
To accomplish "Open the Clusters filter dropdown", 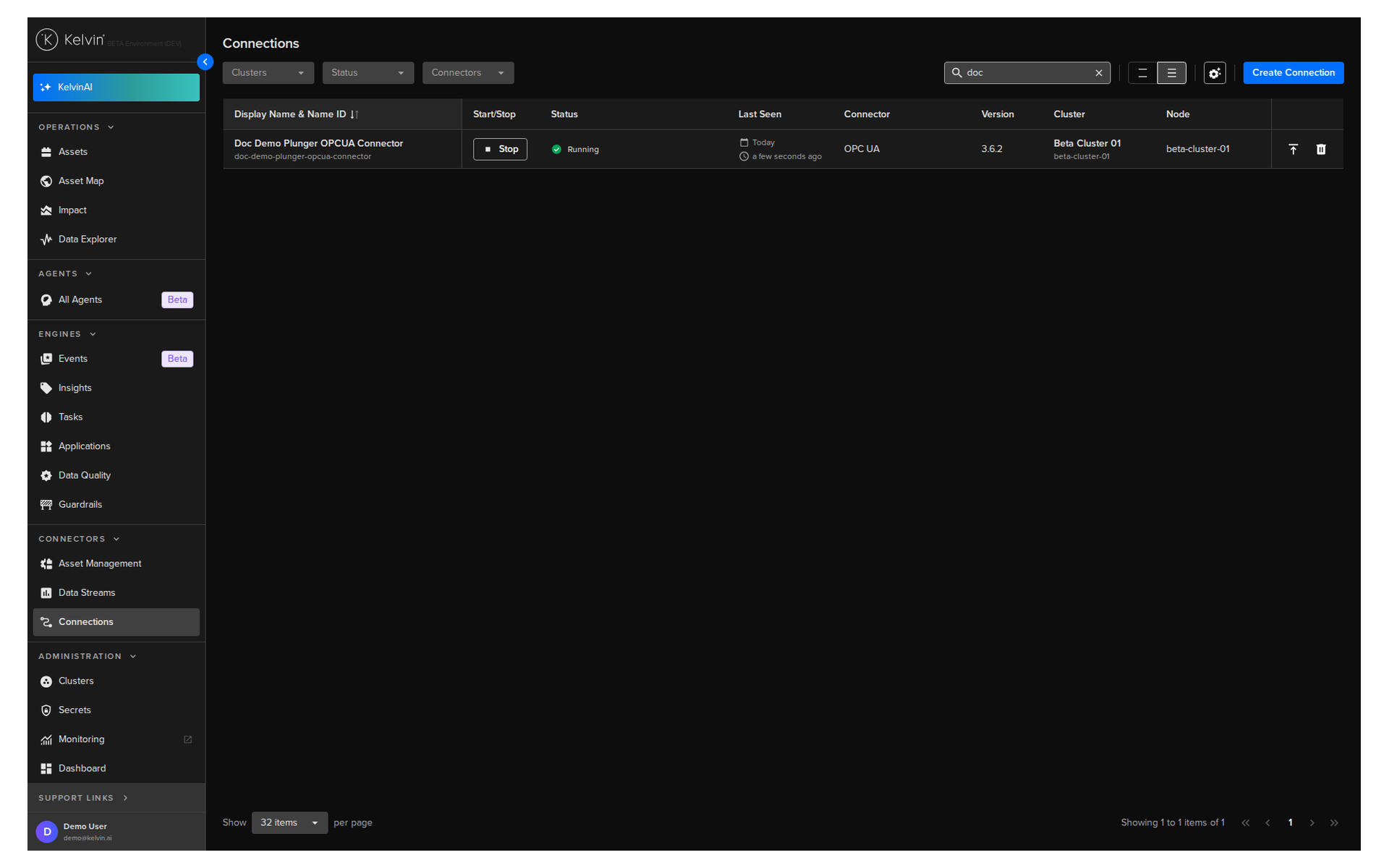I will 268,73.
